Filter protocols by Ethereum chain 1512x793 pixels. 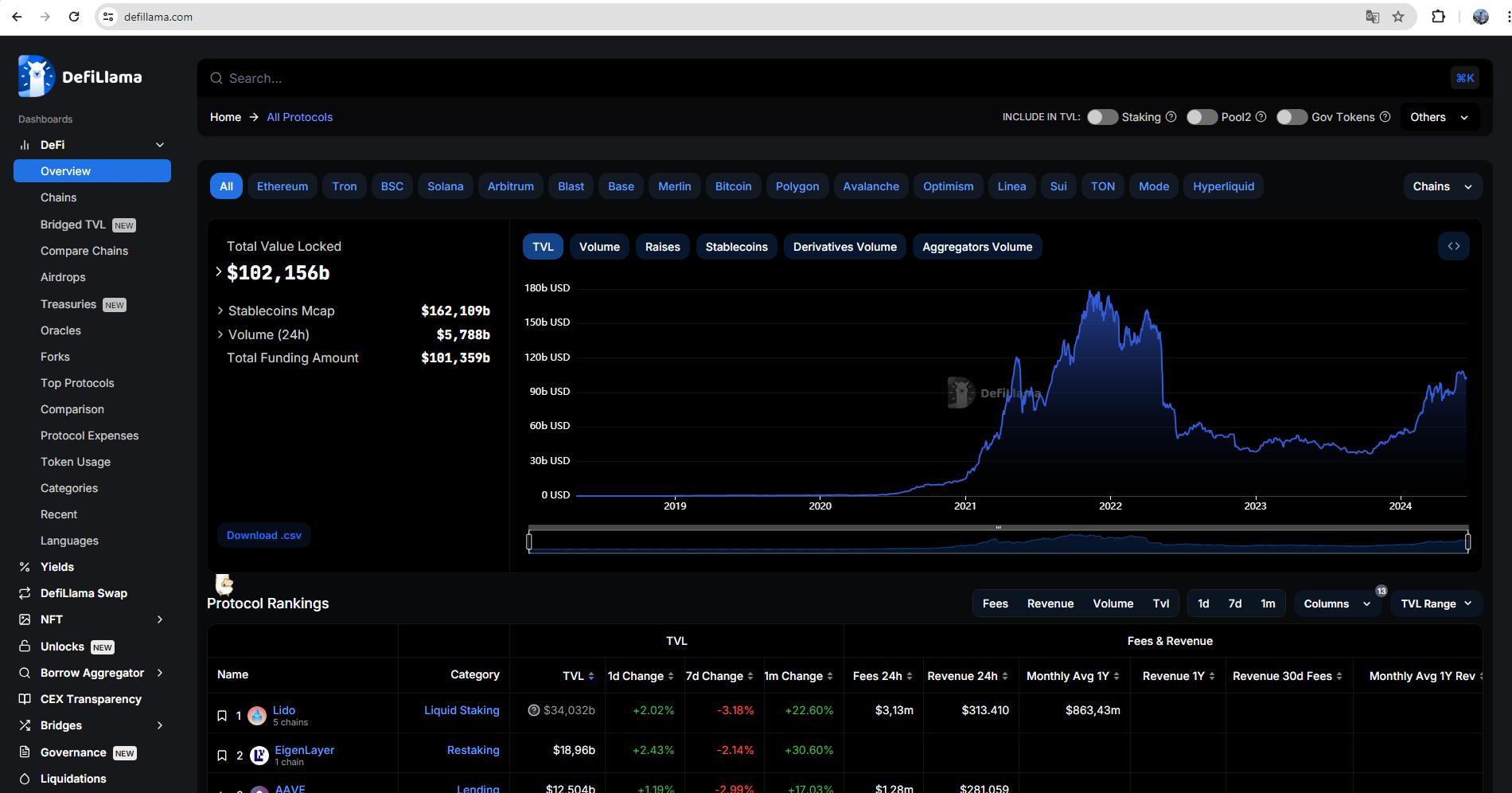(x=283, y=186)
